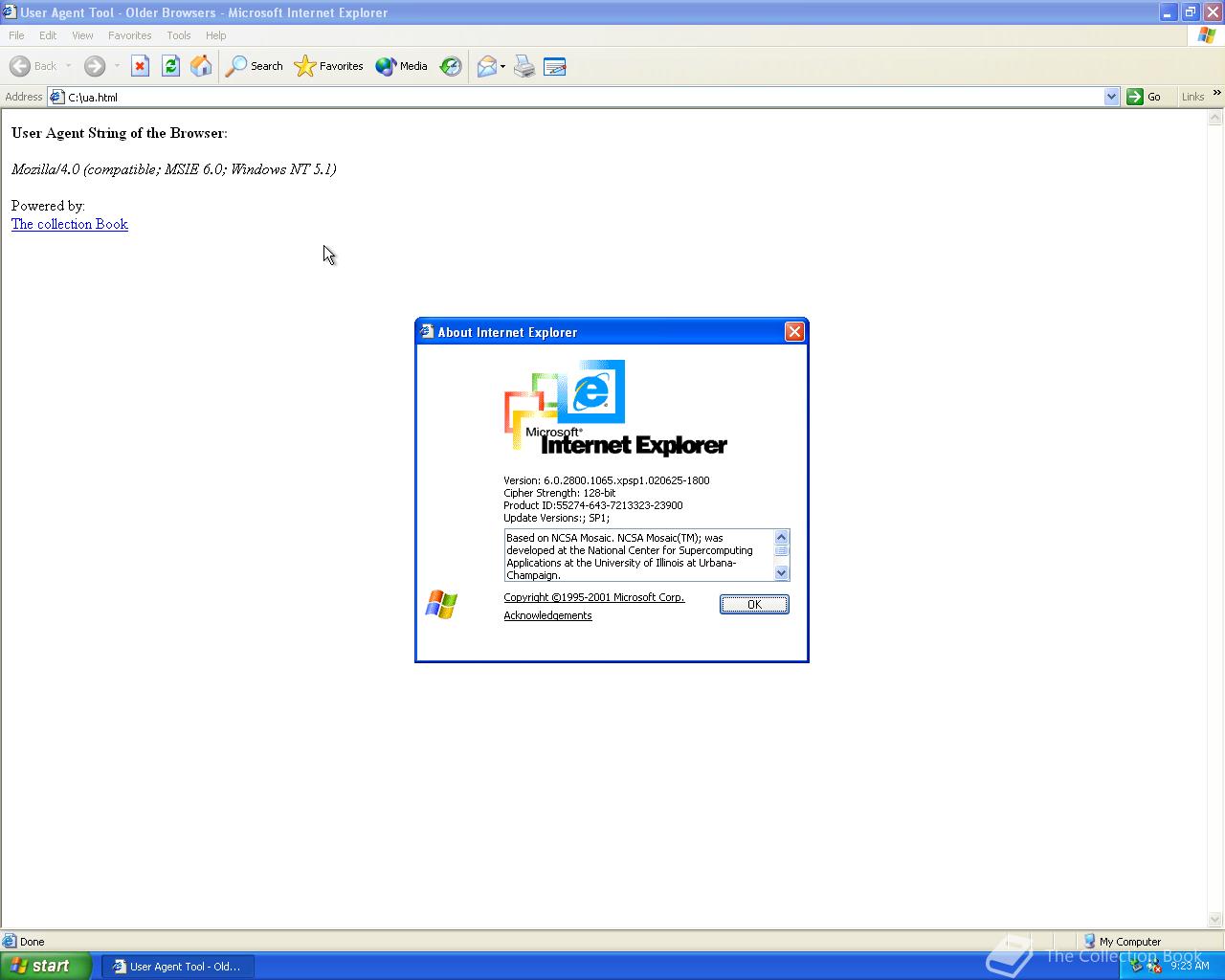The height and width of the screenshot is (980, 1225).
Task: Open the History toolbar icon
Action: click(x=451, y=66)
